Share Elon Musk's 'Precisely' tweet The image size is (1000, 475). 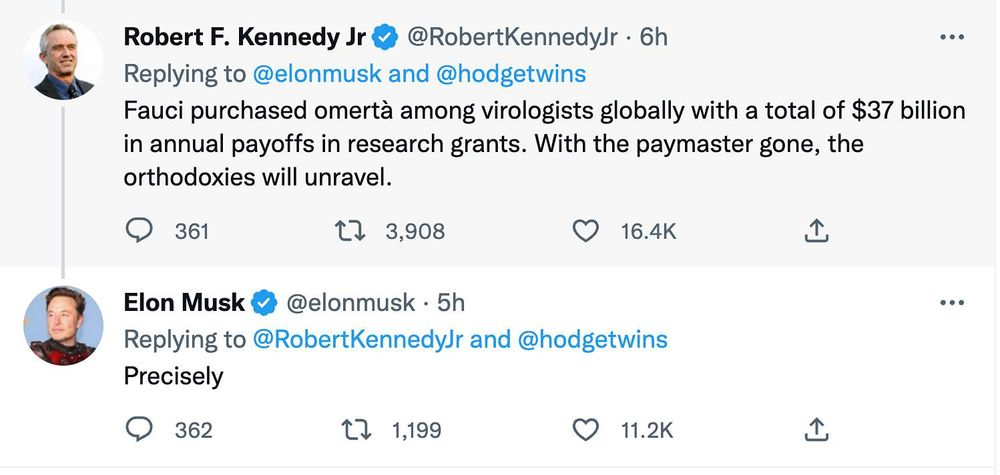pyautogui.click(x=816, y=430)
